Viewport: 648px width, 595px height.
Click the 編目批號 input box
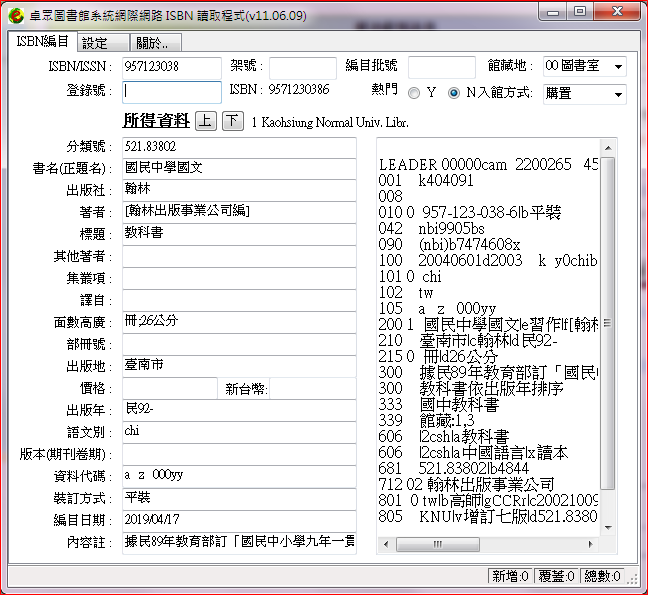pos(442,68)
